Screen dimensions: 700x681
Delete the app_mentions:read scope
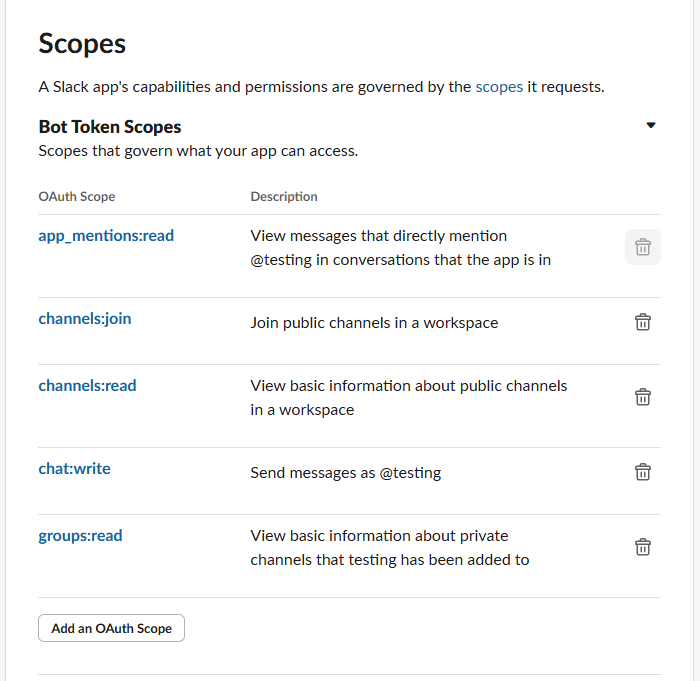[643, 247]
